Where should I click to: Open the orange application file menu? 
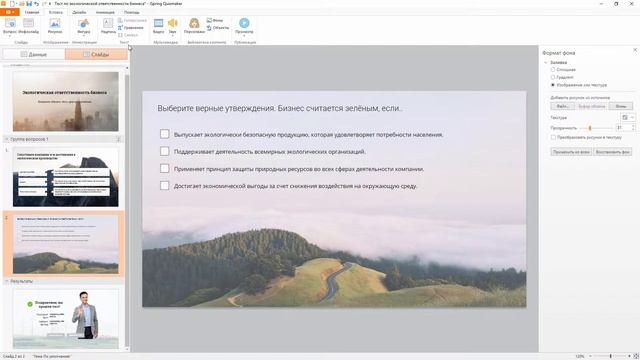click(10, 12)
